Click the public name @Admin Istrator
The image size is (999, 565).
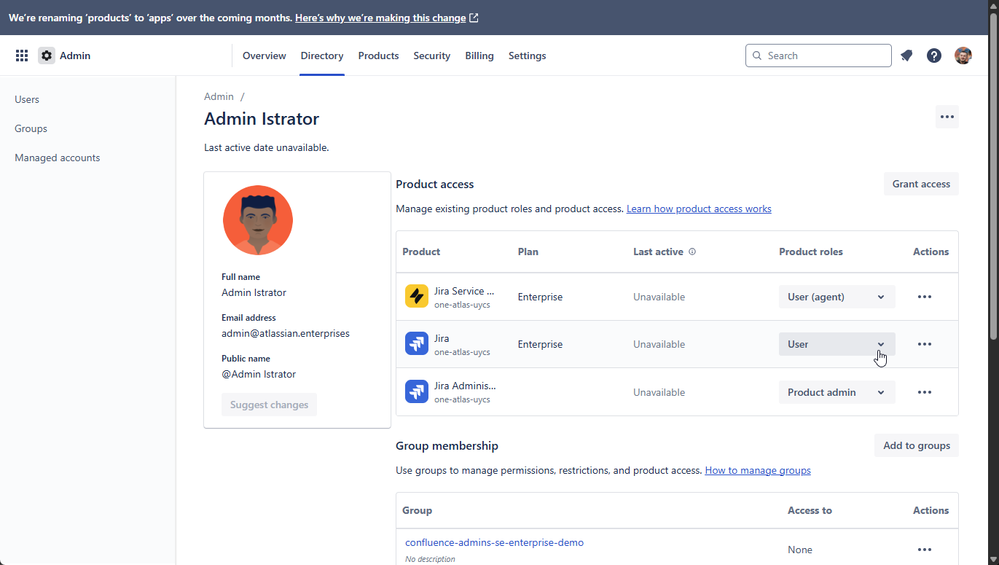coord(259,374)
